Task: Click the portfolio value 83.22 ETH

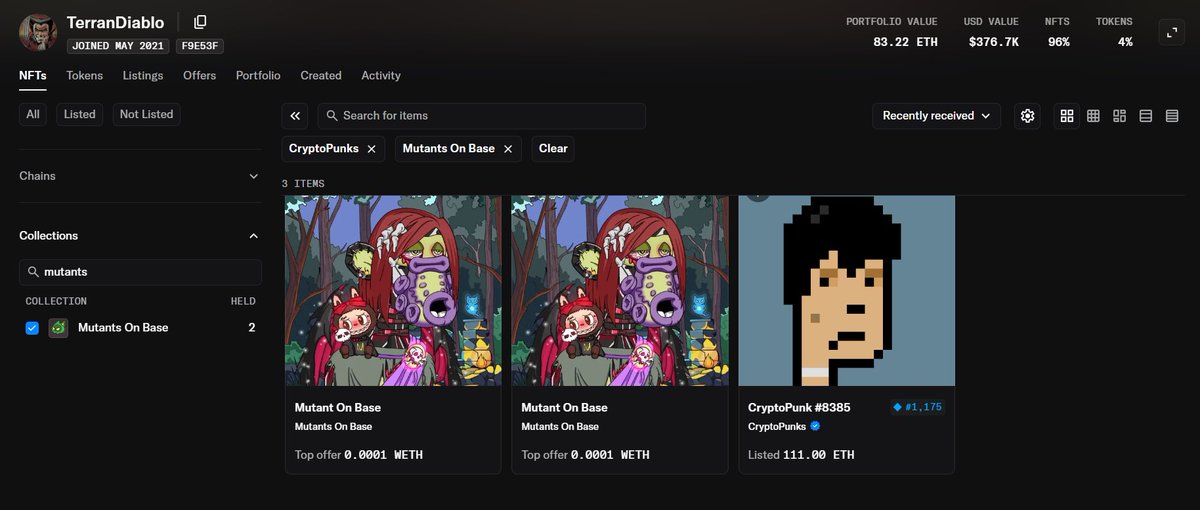Action: [906, 42]
